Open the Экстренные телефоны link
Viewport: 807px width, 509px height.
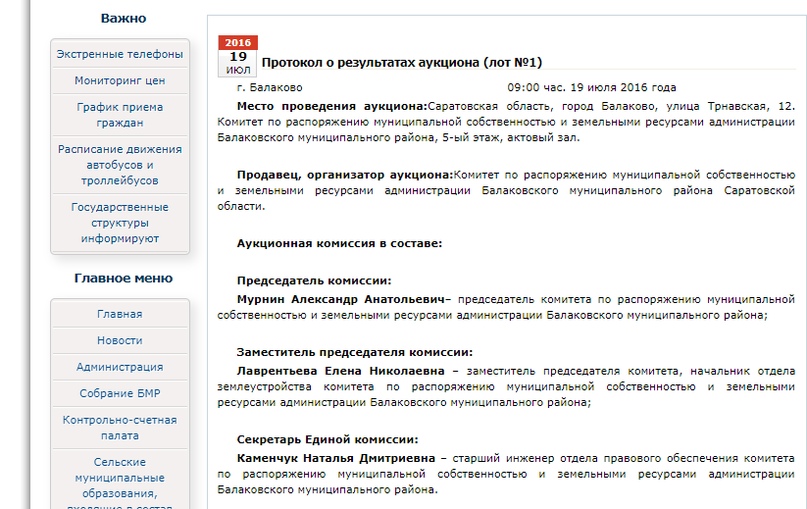point(120,54)
